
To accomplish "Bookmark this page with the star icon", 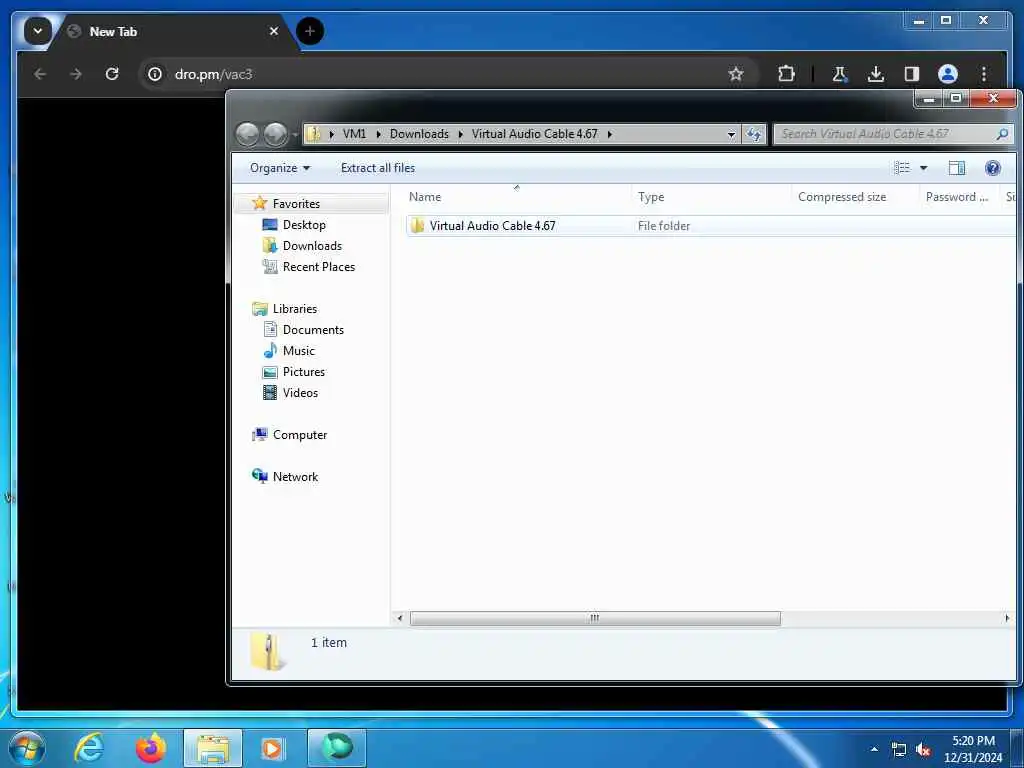I will (736, 74).
